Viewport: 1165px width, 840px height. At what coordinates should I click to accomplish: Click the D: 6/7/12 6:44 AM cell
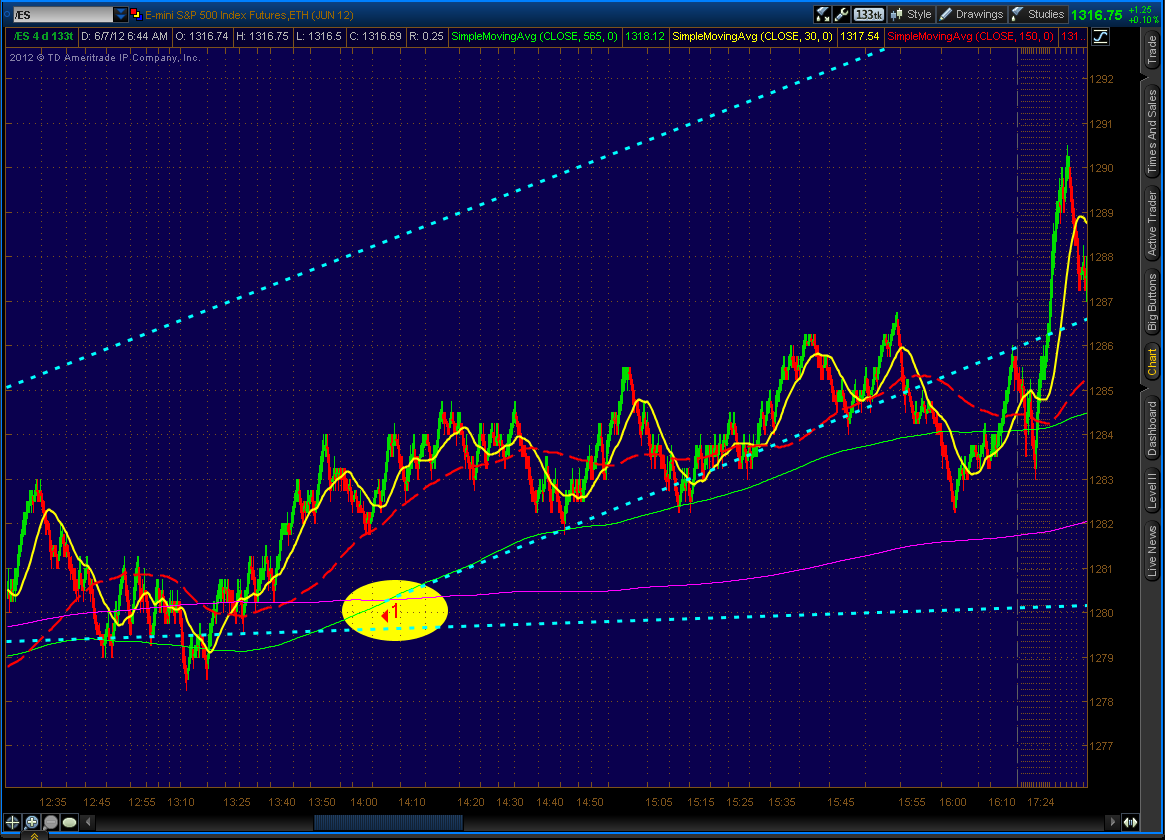124,36
